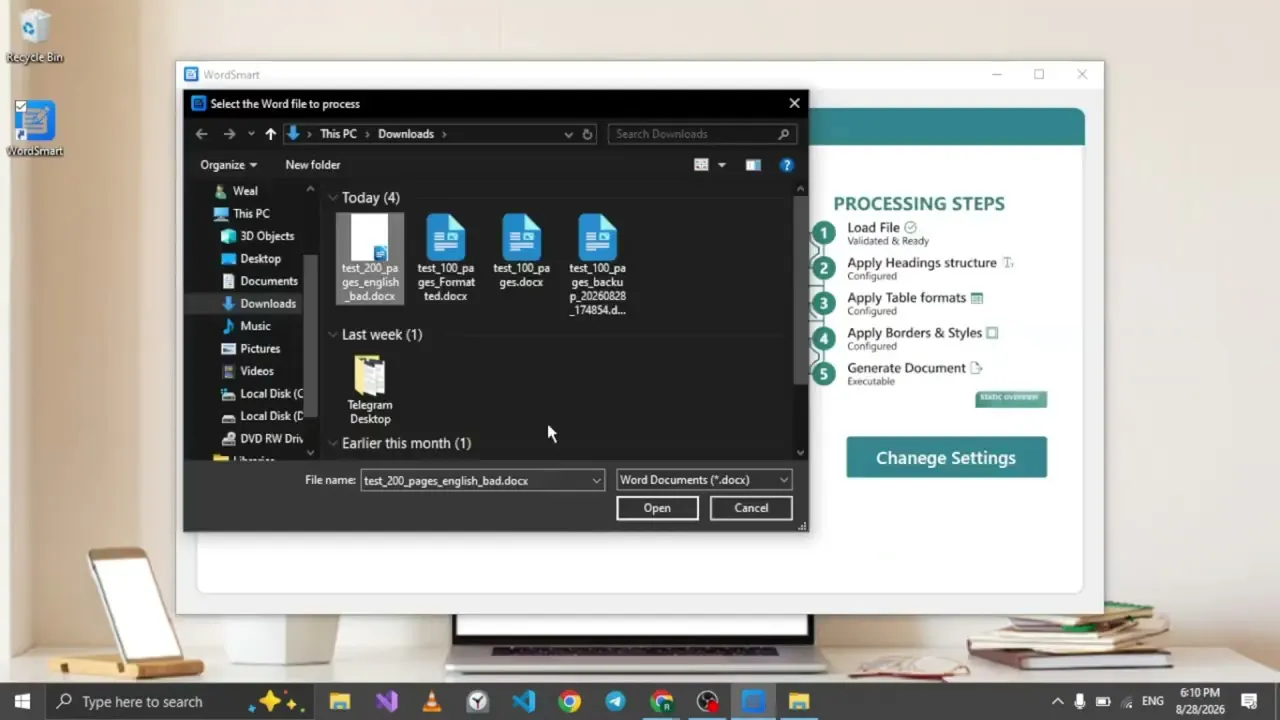
Task: Click the headings icon beside Apply Headings structure
Action: click(x=1008, y=263)
